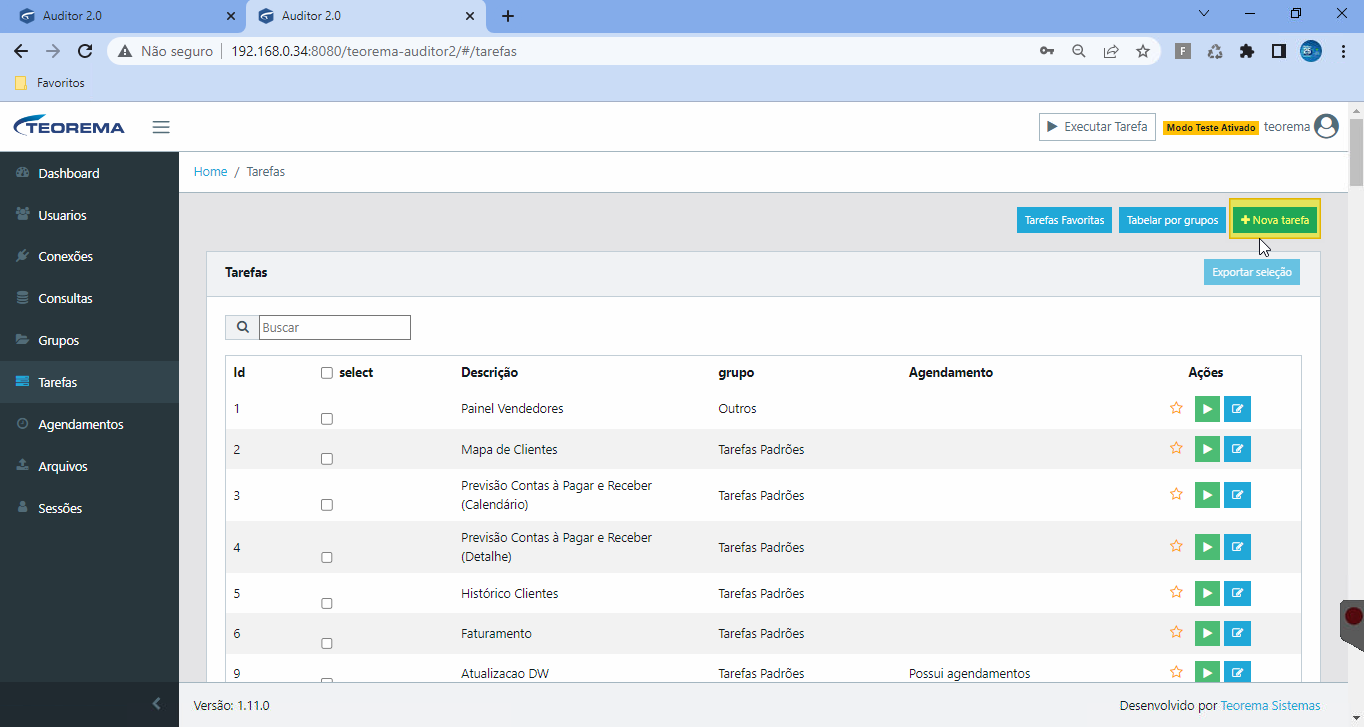Favorite the Histórico Clientes task
Screen dimensions: 1364x727
click(1176, 592)
